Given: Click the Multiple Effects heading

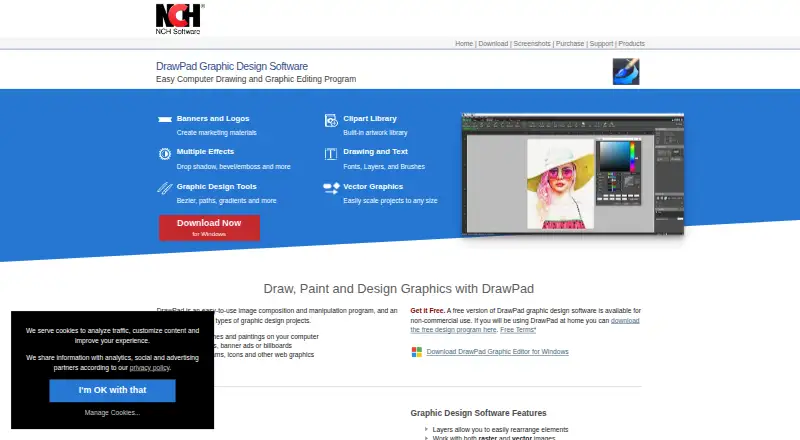Looking at the screenshot, I should point(205,152).
